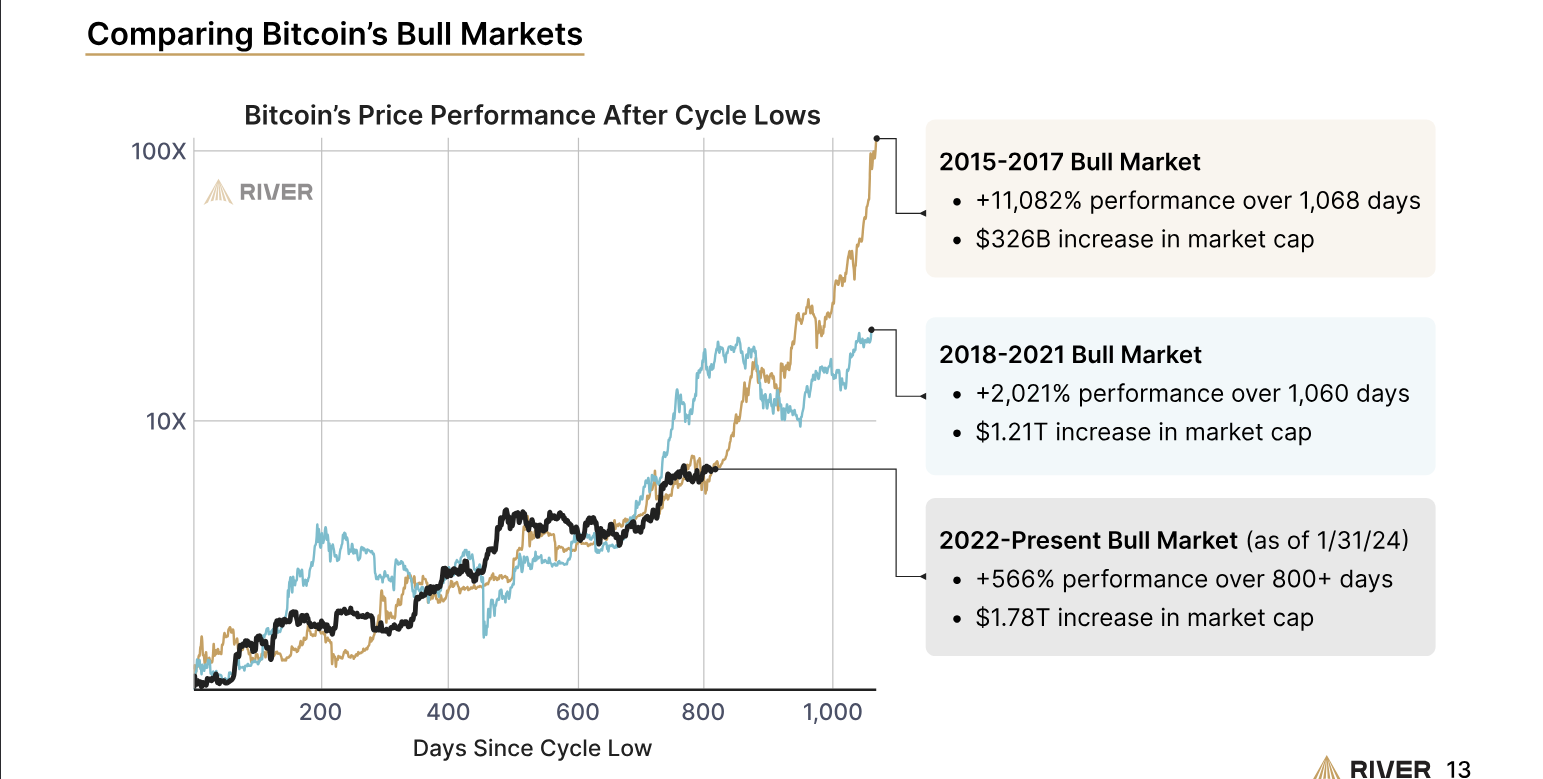Click the RIVER watermark logo inside the chart
Image resolution: width=1543 pixels, height=779 pixels.
(259, 192)
